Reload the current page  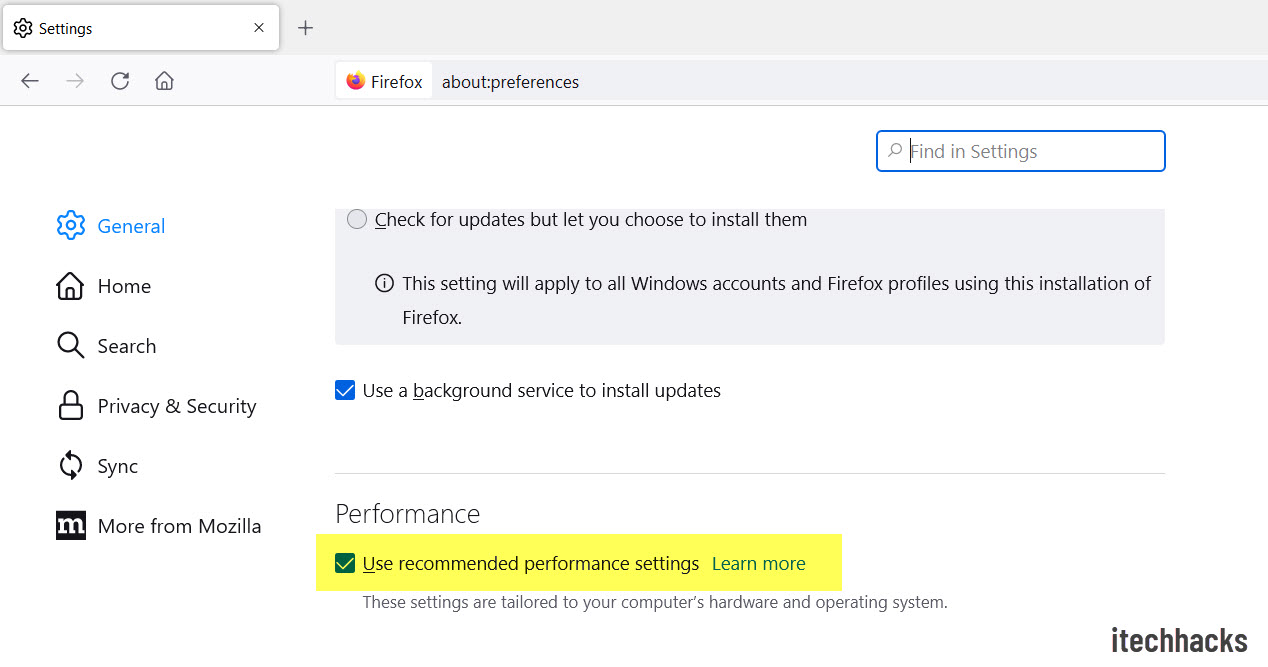click(x=120, y=81)
